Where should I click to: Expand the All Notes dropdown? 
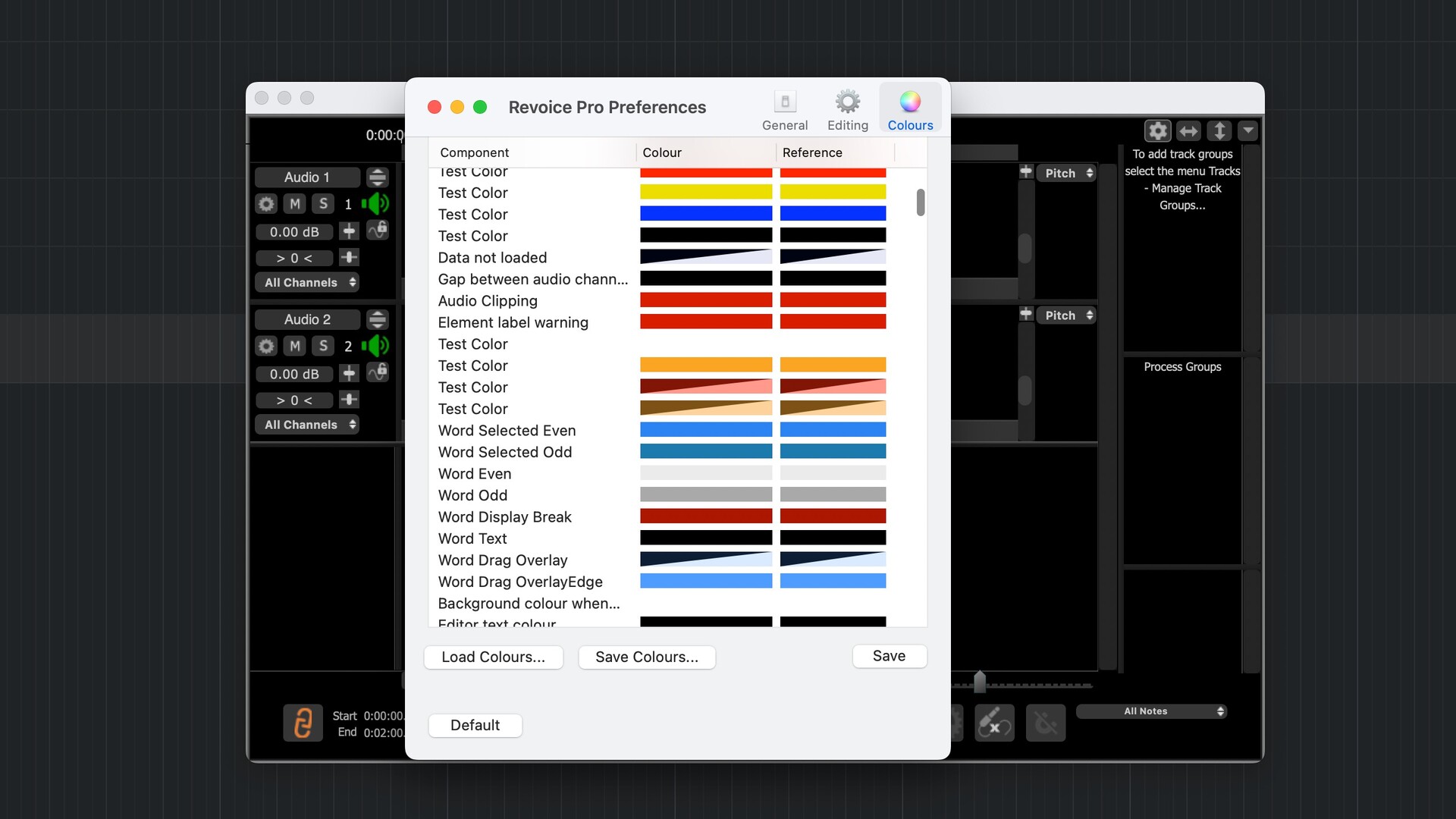tap(1151, 711)
